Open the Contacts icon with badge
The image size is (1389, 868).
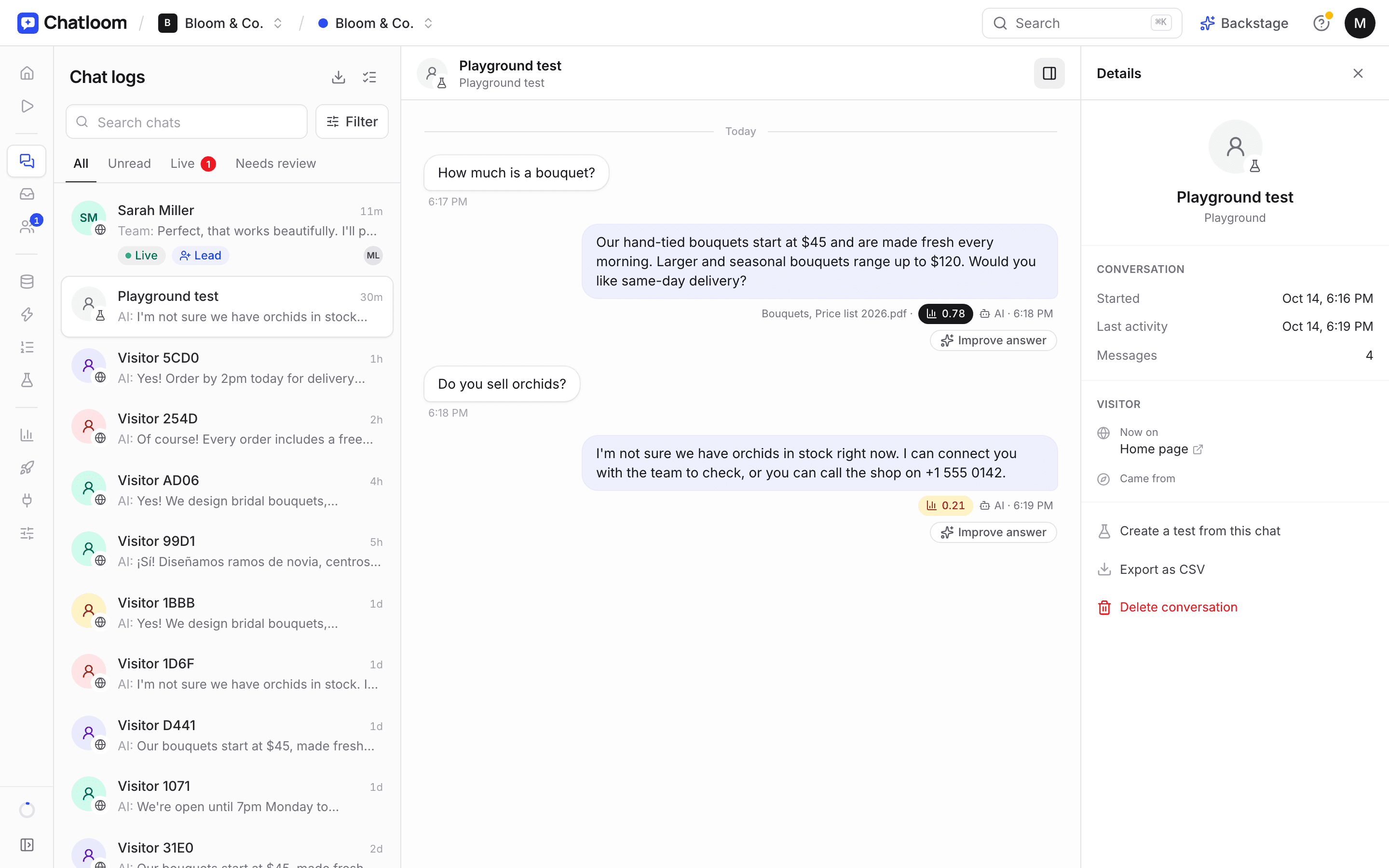27,227
